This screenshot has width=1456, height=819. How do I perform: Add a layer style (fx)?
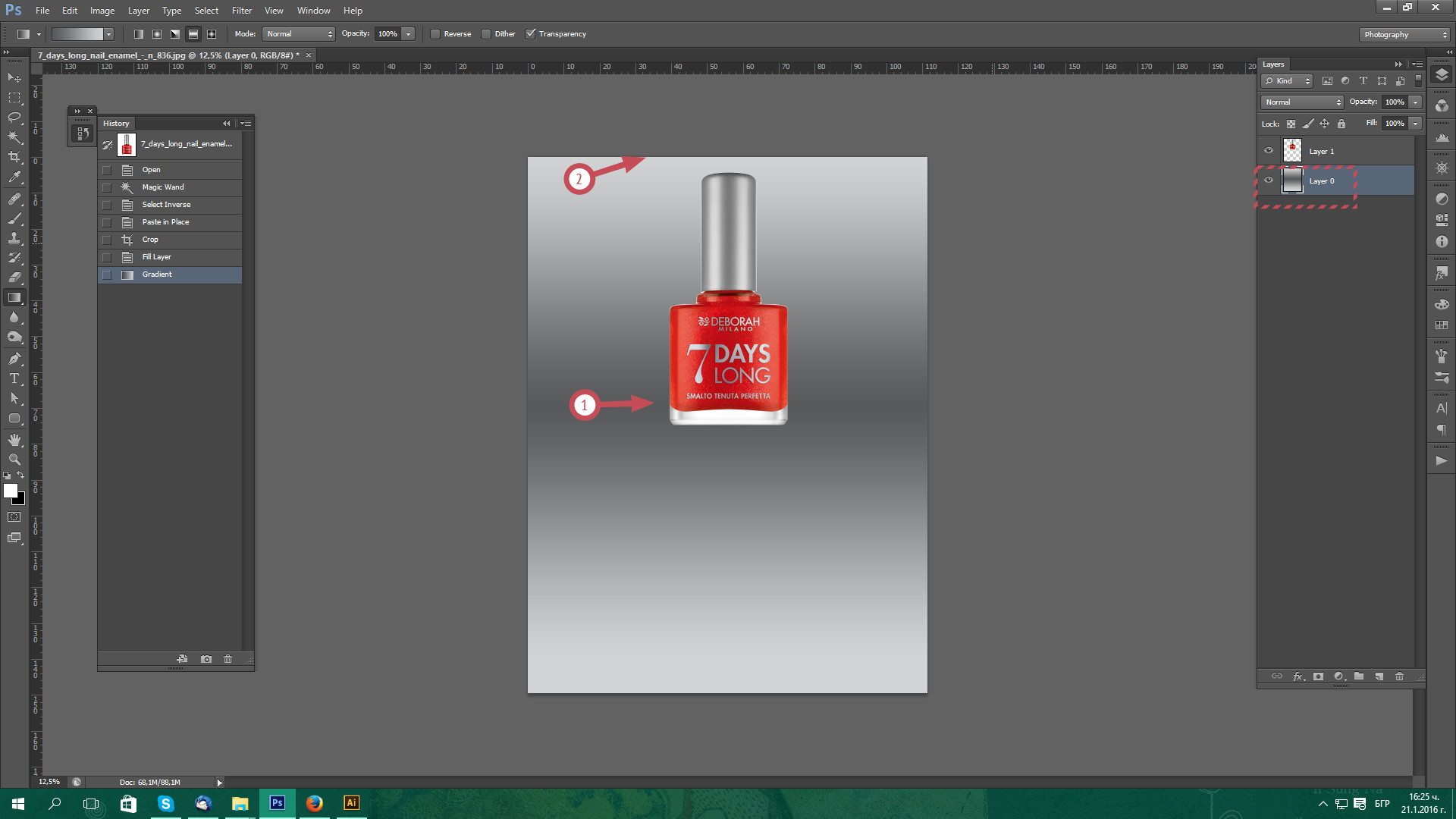(x=1298, y=676)
